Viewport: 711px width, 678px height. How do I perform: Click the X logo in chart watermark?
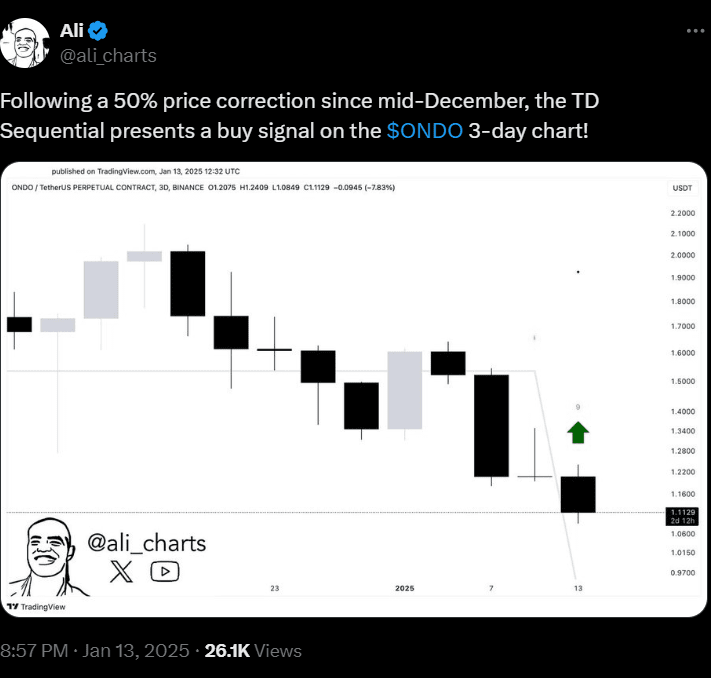(120, 571)
